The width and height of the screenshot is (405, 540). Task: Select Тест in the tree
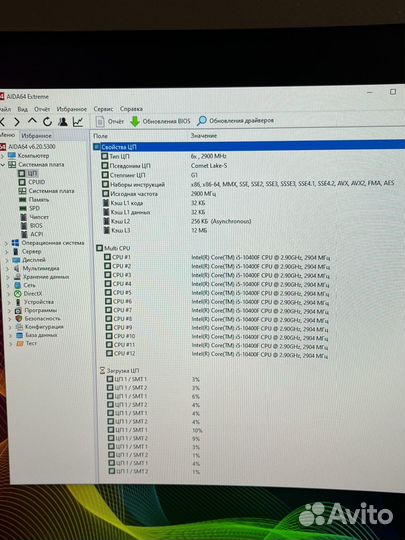coord(31,343)
